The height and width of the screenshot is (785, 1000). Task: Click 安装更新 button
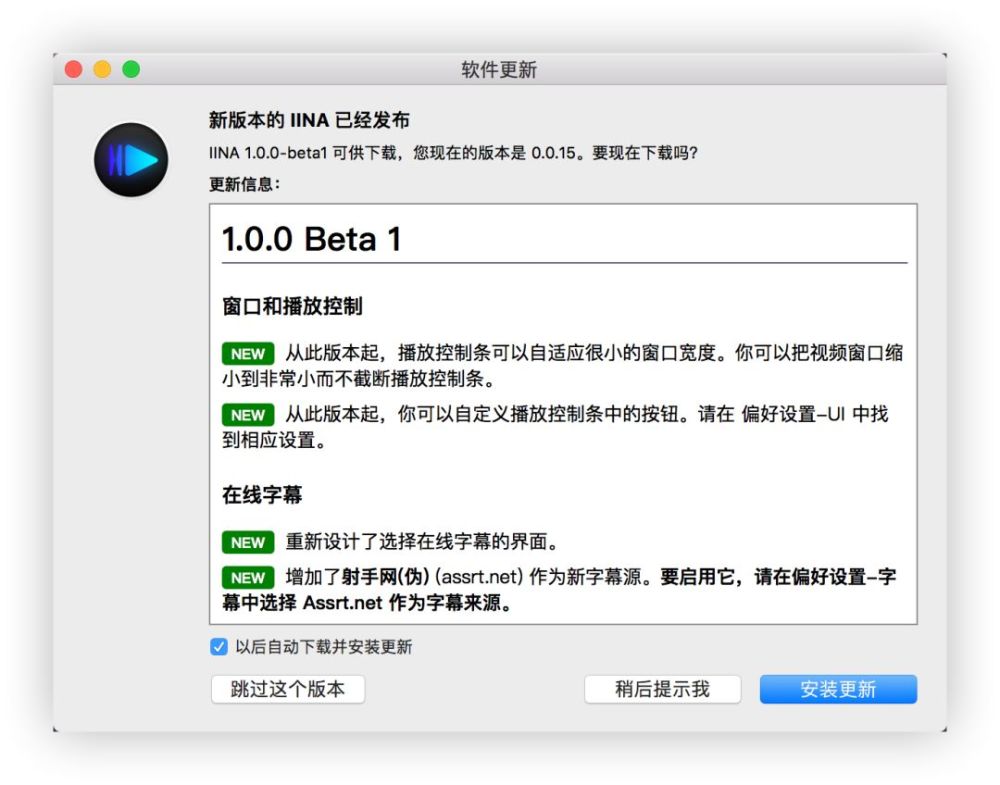[838, 689]
